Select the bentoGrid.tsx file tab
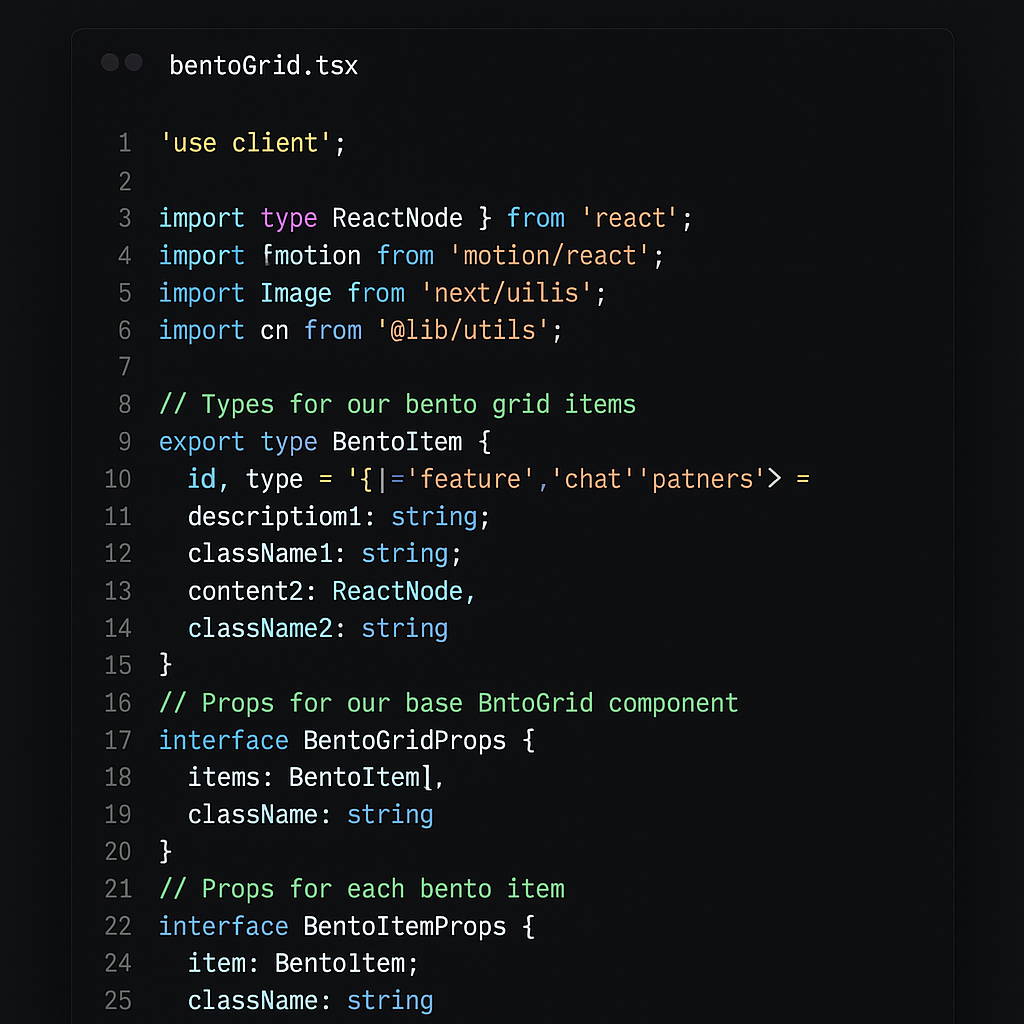Viewport: 1024px width, 1024px height. (x=263, y=66)
